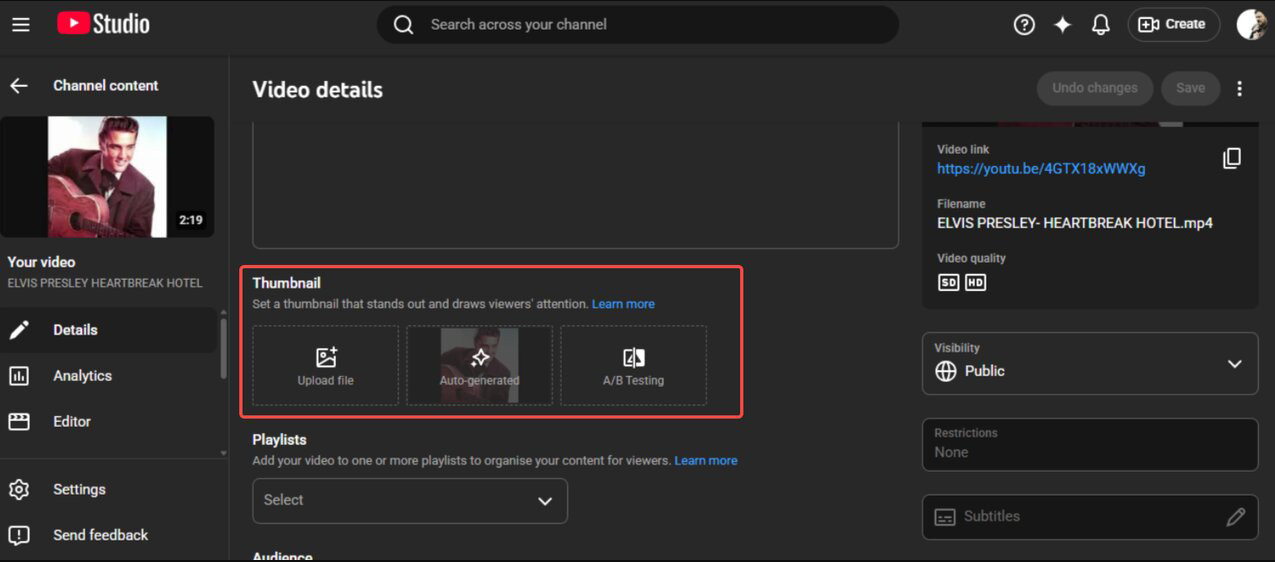Click the Save button
This screenshot has width=1275, height=562.
point(1190,88)
